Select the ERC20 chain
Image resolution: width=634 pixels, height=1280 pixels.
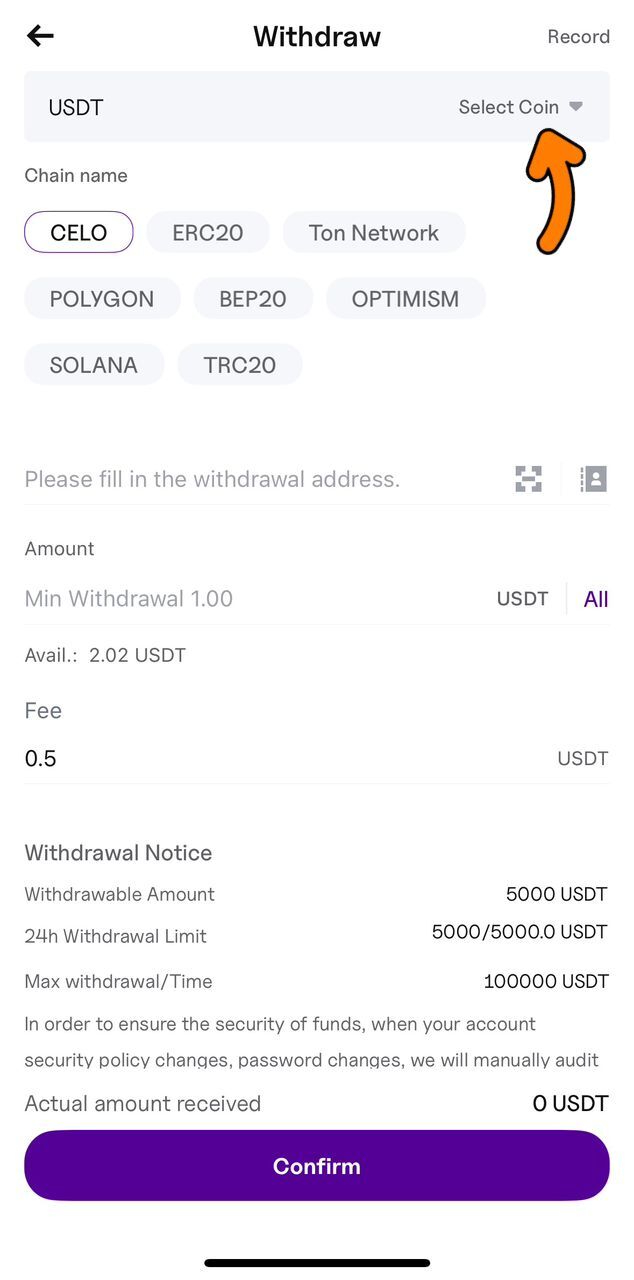point(207,232)
